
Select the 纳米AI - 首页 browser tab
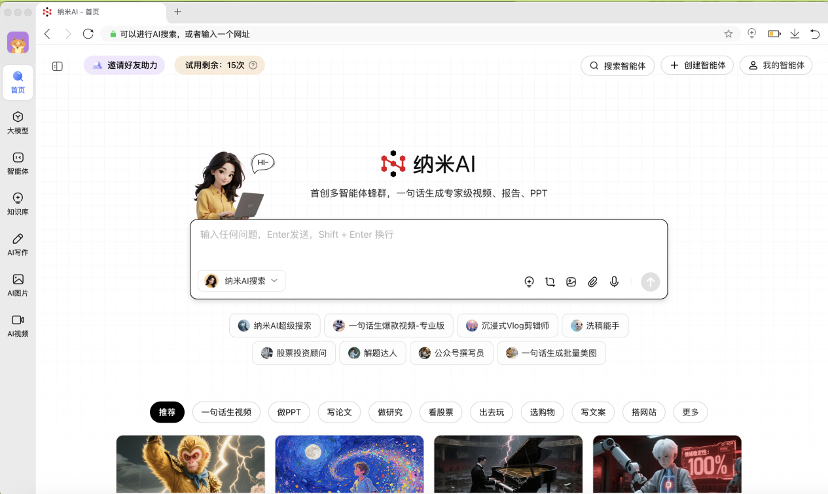pos(101,12)
